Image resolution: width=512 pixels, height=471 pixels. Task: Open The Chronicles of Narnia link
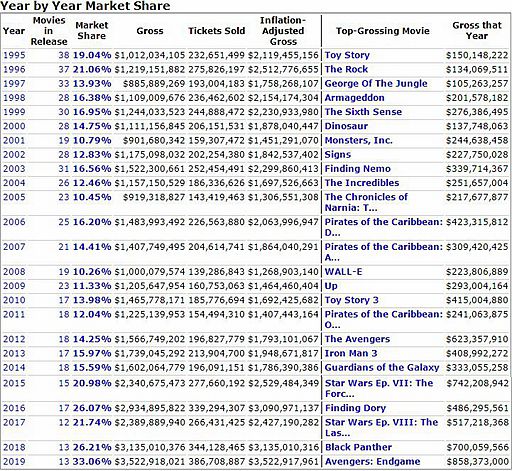(x=366, y=202)
